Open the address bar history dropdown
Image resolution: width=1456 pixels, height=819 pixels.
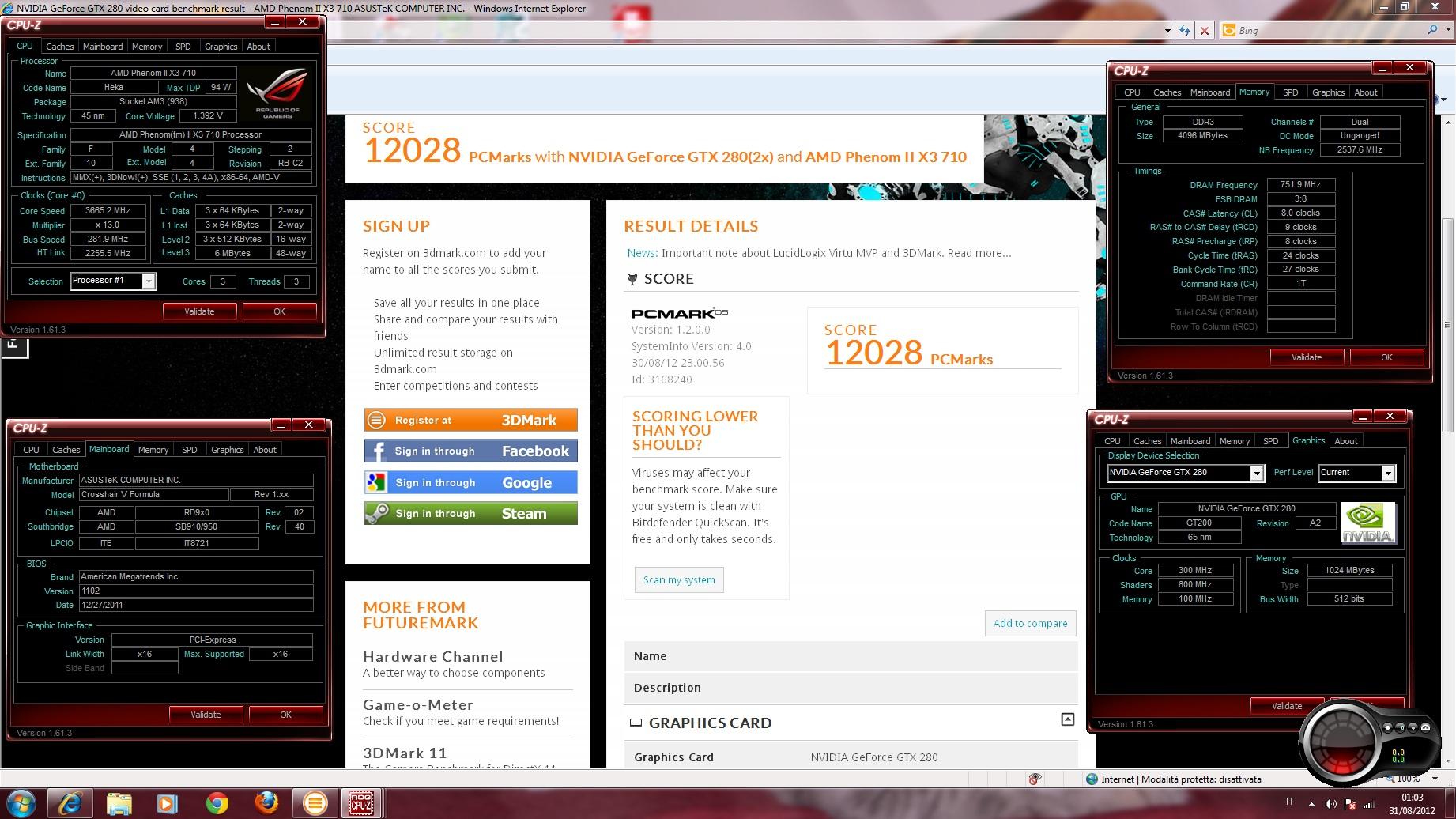tap(1167, 31)
